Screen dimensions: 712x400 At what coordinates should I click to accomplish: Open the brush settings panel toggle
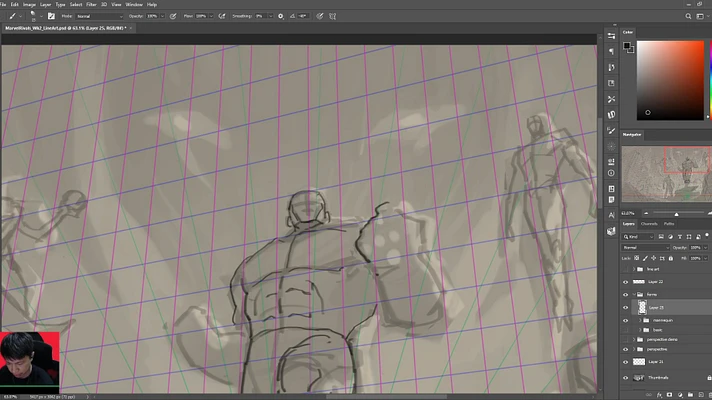51,16
